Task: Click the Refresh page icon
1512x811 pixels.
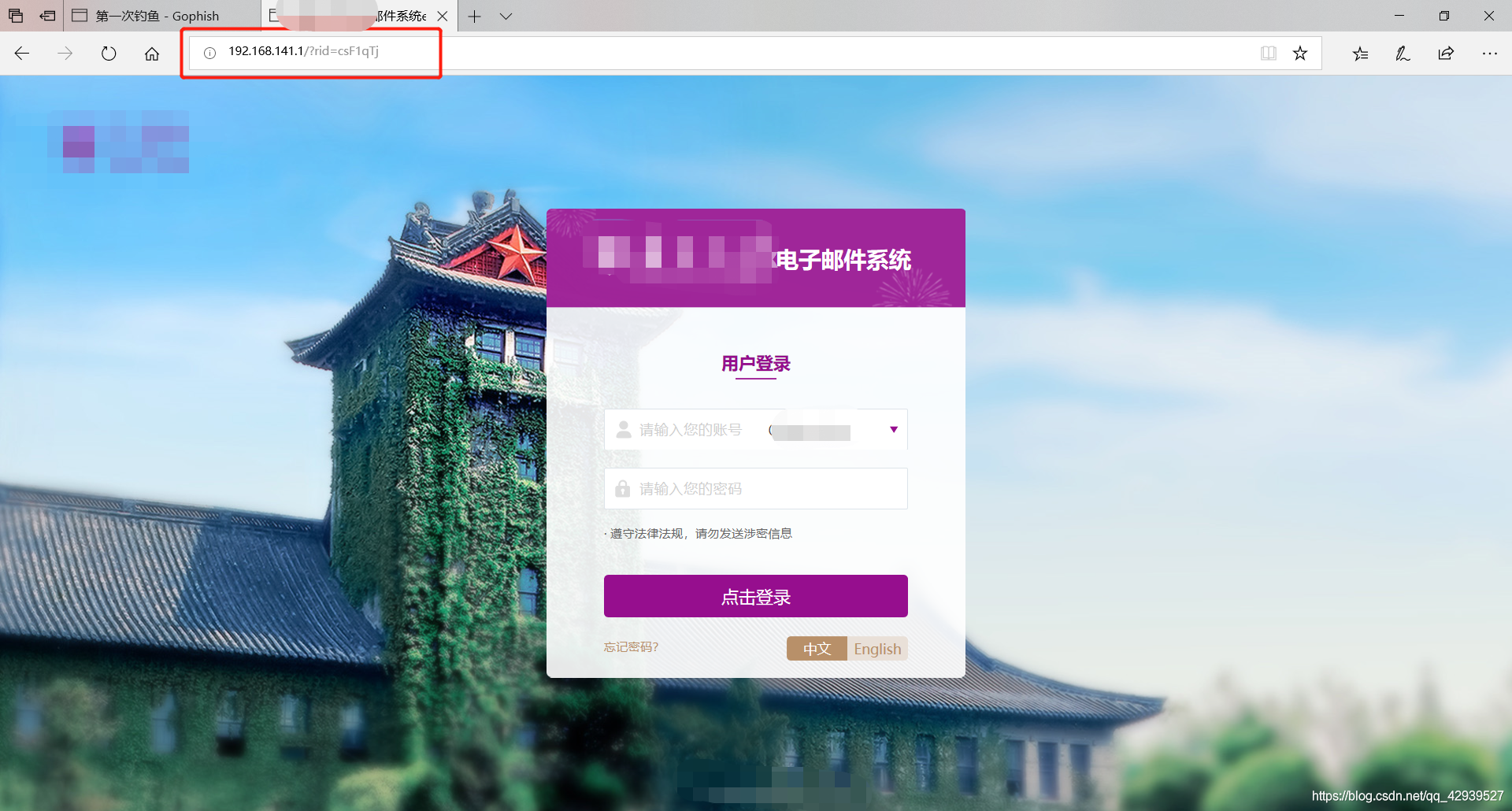Action: coord(109,54)
